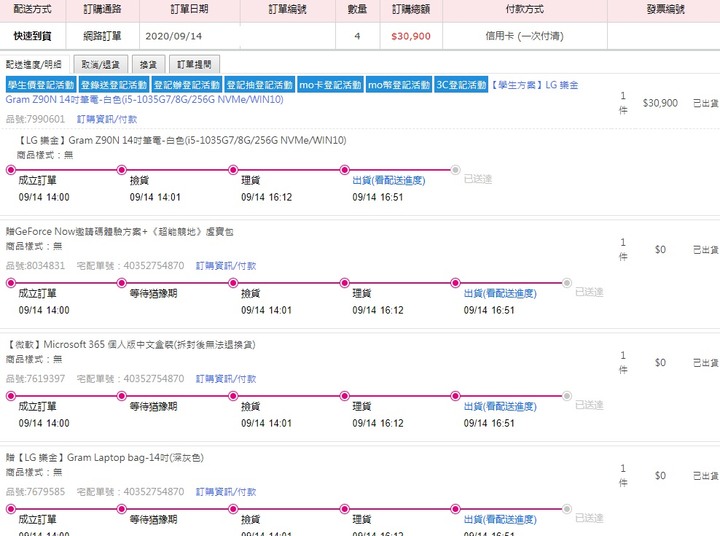The height and width of the screenshot is (536, 720).
Task: Click the 3C登記活動 badge
Action: tap(461, 85)
